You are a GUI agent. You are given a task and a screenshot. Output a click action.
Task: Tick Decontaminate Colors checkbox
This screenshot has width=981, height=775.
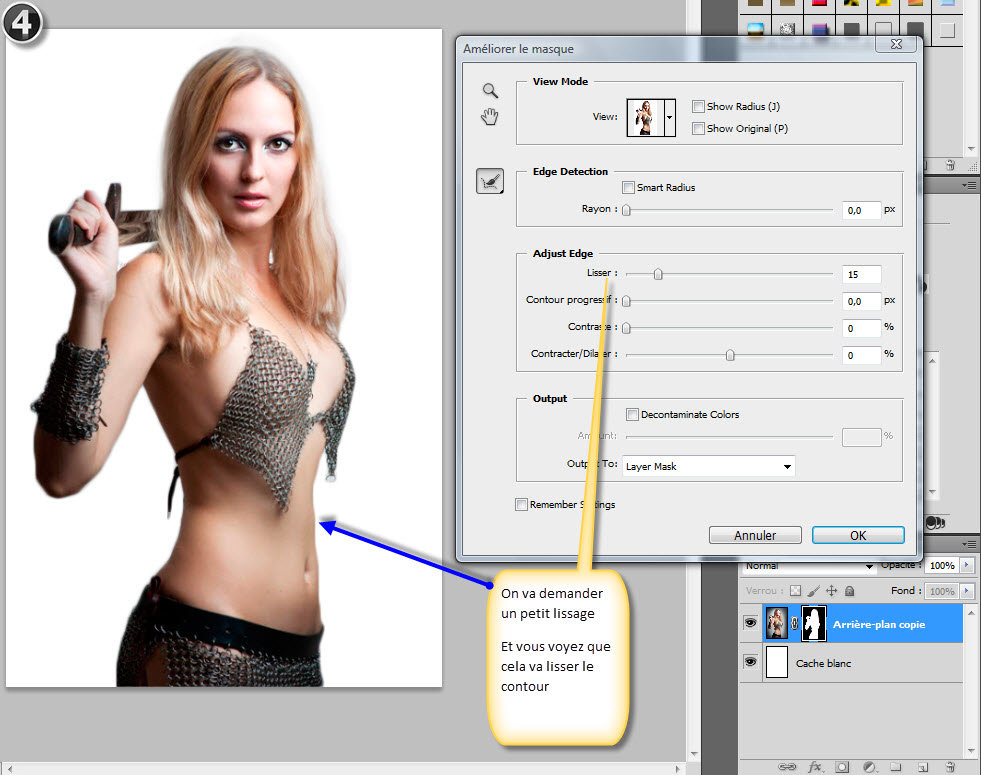[632, 414]
